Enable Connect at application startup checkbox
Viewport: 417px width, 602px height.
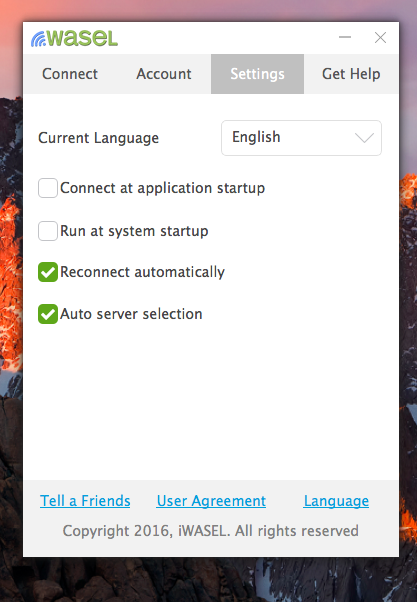[48, 188]
